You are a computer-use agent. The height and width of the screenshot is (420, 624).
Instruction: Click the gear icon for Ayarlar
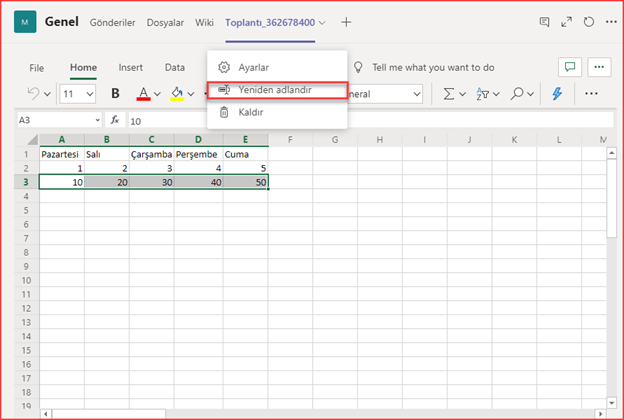[x=224, y=67]
